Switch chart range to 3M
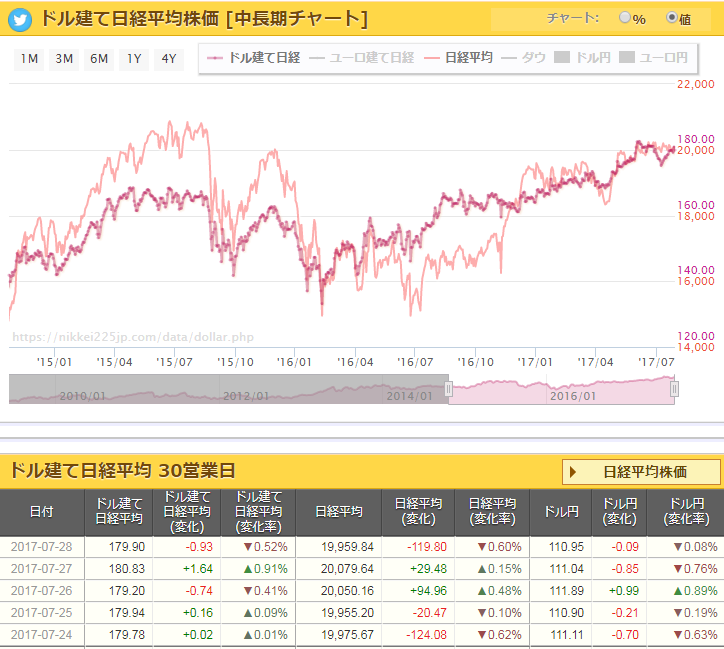The image size is (724, 649). [64, 59]
